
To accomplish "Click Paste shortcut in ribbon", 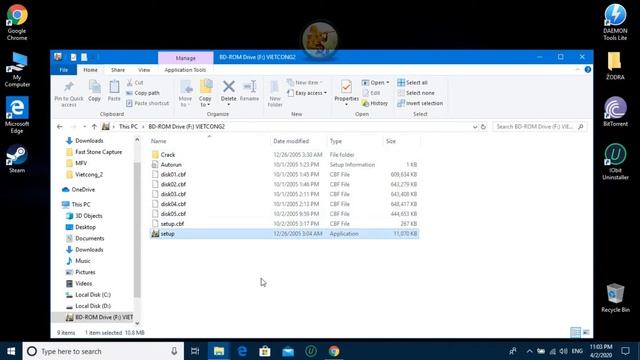I will (x=147, y=103).
